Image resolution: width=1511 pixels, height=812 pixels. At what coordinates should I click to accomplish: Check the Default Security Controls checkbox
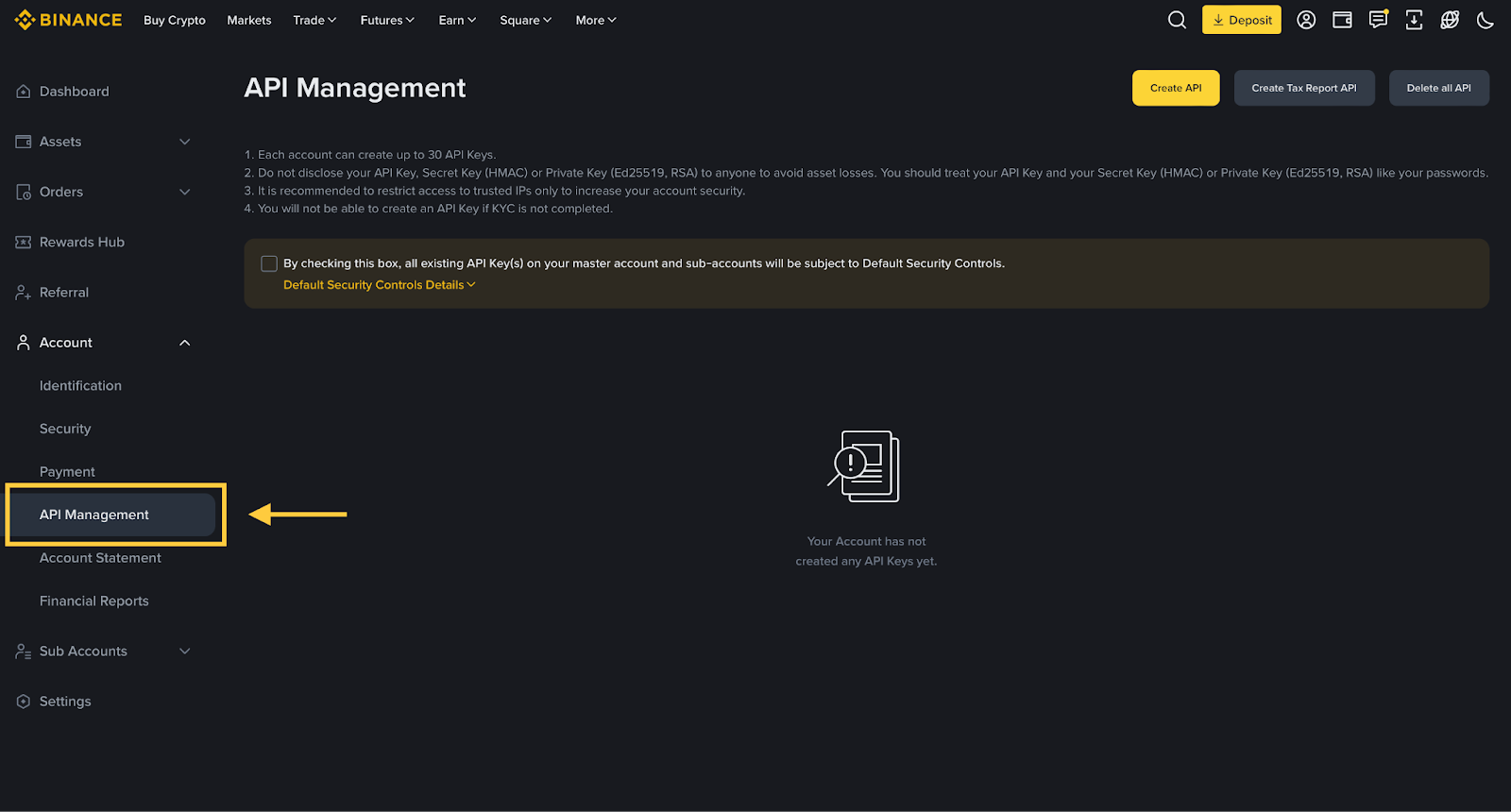click(x=269, y=263)
